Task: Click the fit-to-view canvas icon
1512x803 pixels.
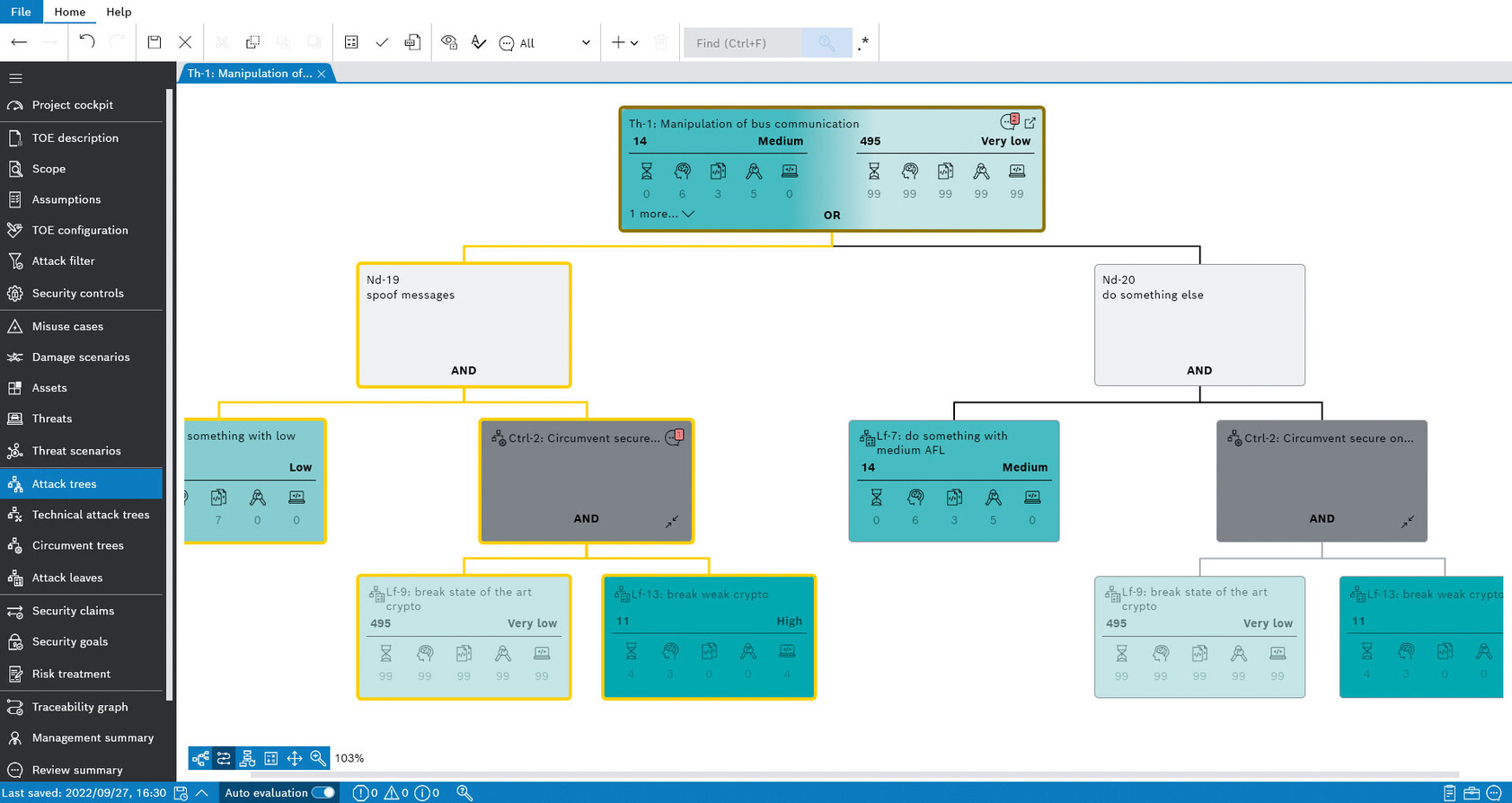Action: [270, 758]
